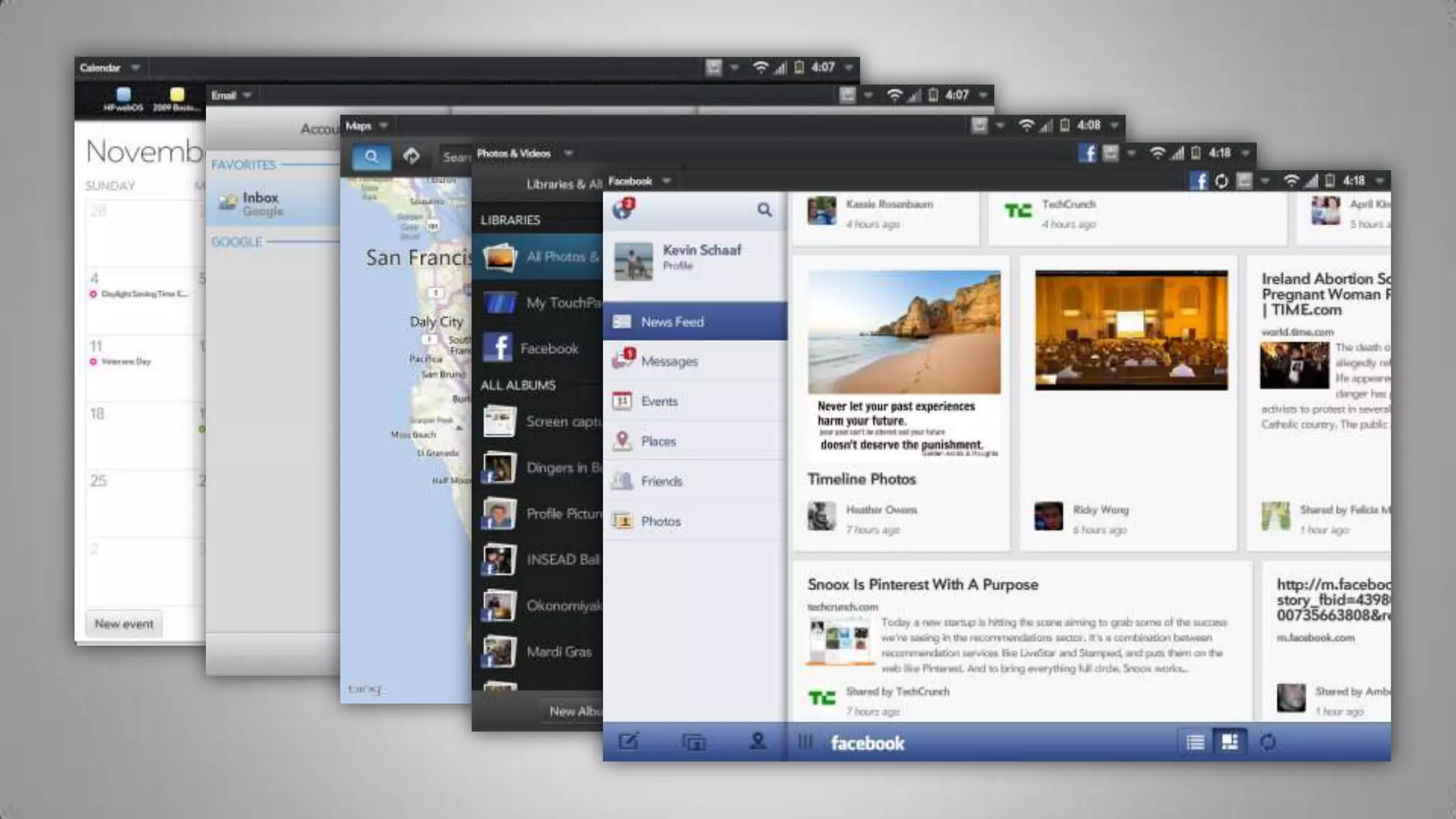Click Maps search magnifier button
This screenshot has height=819, width=1456.
click(371, 157)
